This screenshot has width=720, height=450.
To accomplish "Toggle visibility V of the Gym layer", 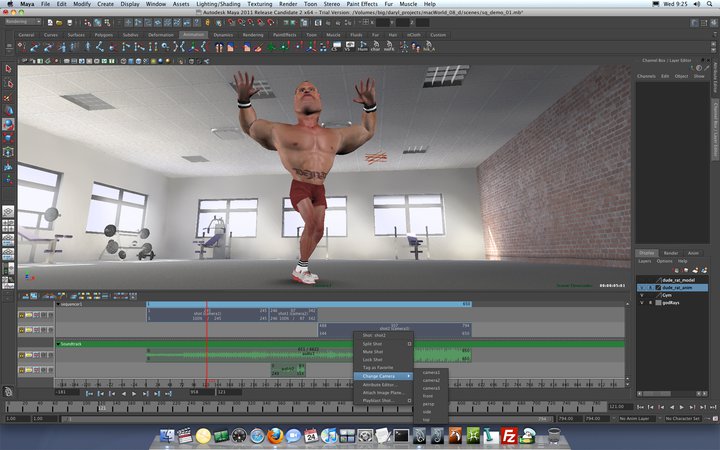I will click(642, 295).
